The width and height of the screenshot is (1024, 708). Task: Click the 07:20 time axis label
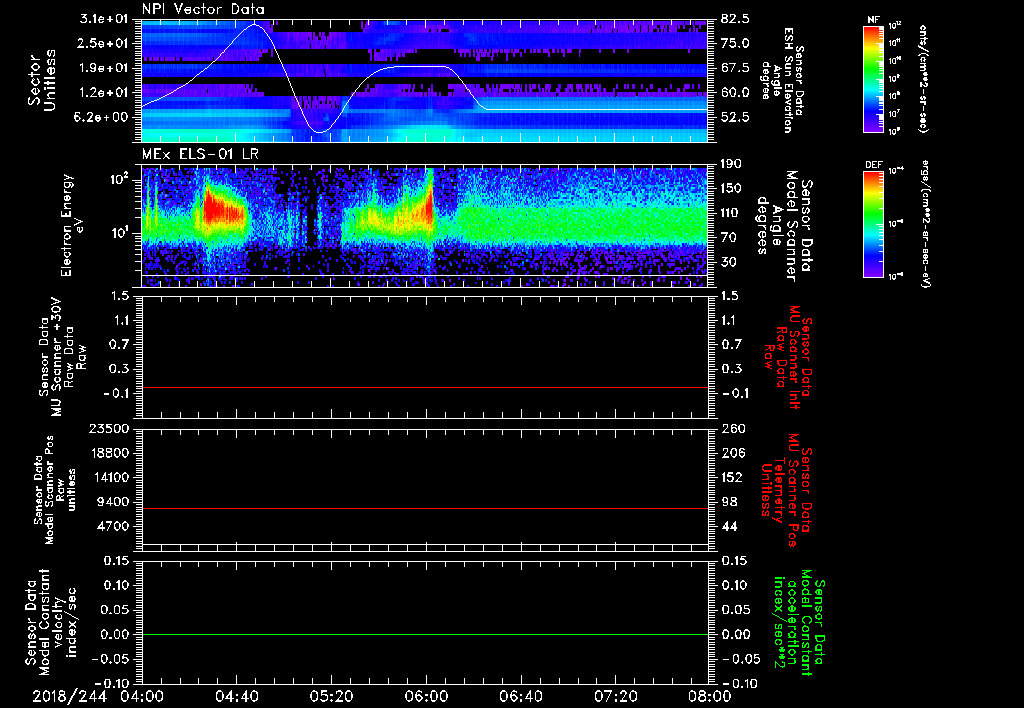pos(615,695)
